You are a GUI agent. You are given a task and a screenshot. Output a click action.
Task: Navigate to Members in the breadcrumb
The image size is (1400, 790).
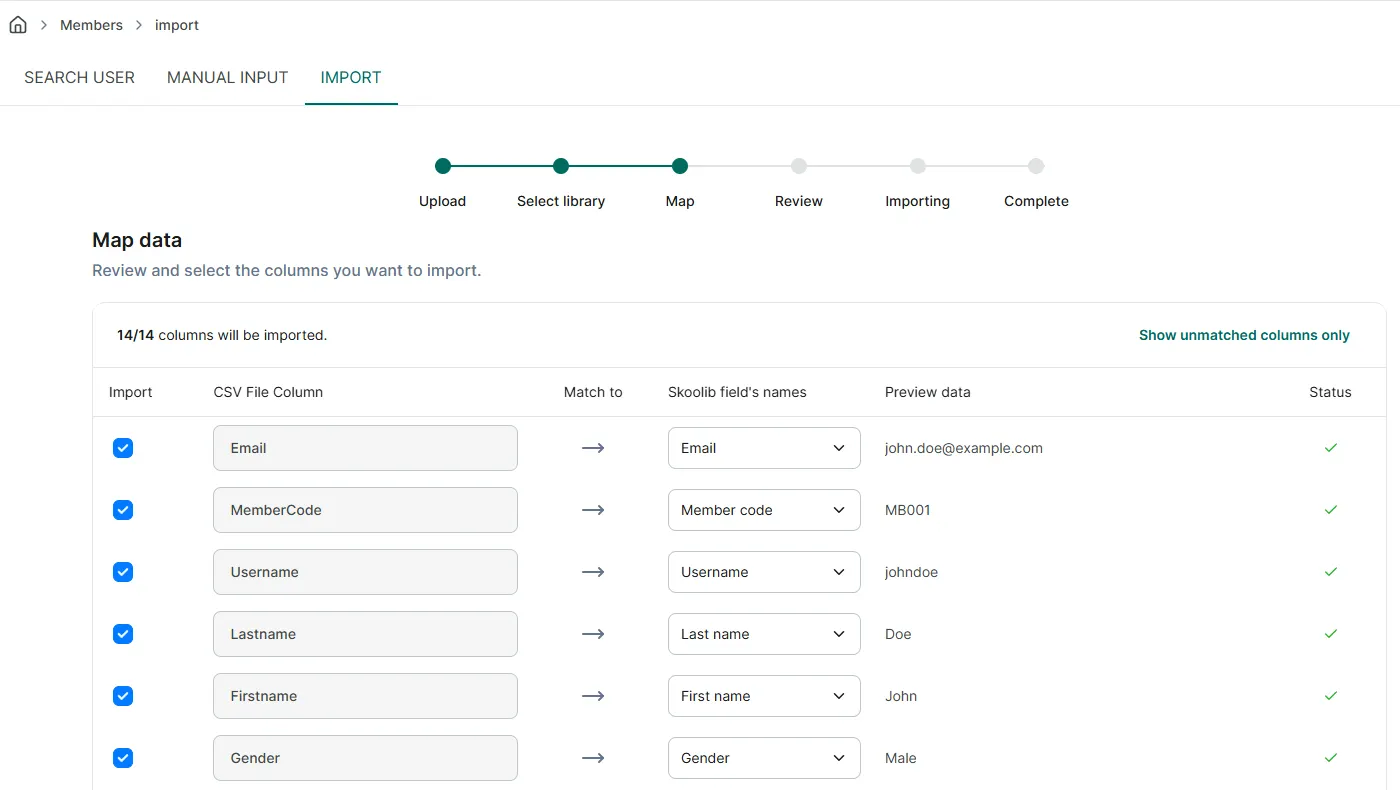click(91, 25)
